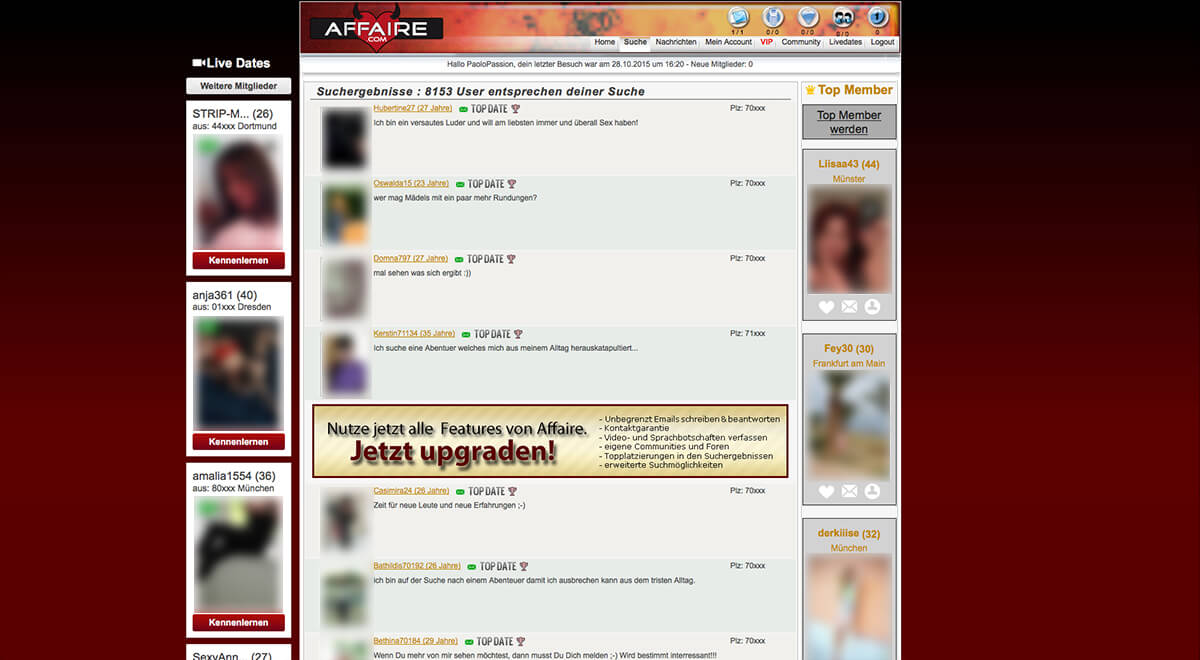Send mail via envelope icon under Liisaa43
The width and height of the screenshot is (1200, 660).
[x=849, y=307]
